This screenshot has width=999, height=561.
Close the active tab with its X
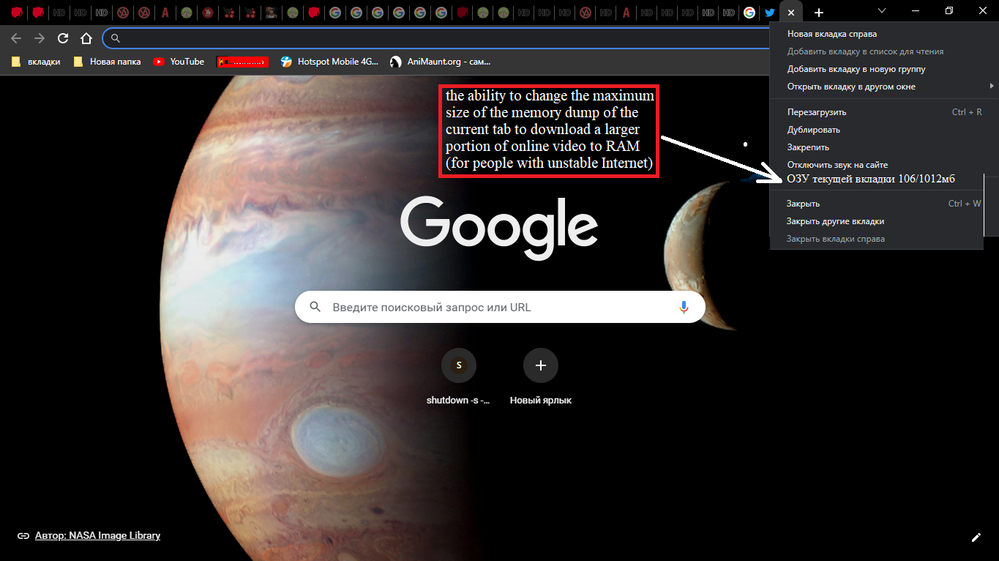click(x=791, y=12)
